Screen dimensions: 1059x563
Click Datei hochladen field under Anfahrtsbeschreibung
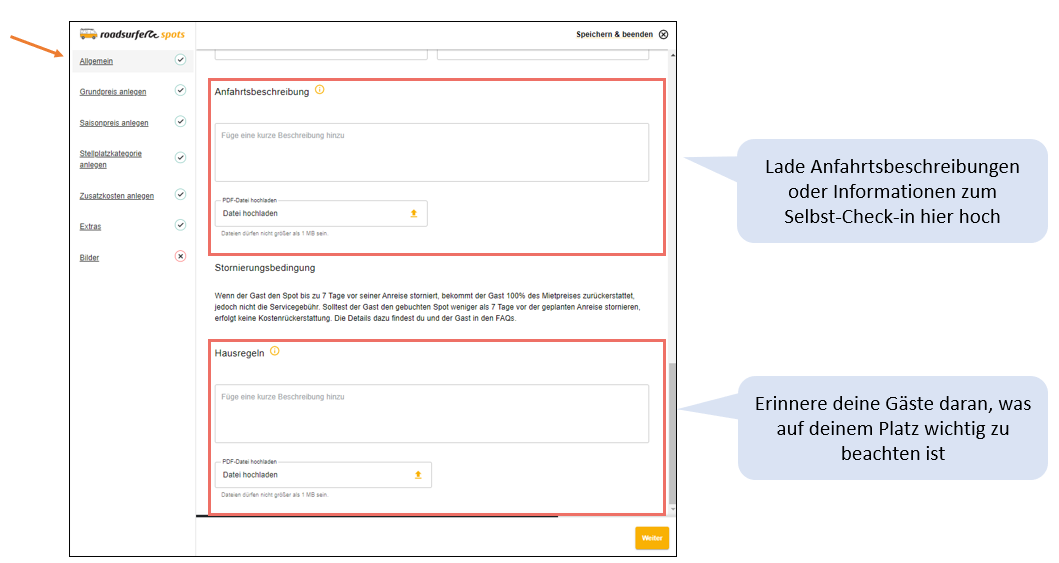321,213
